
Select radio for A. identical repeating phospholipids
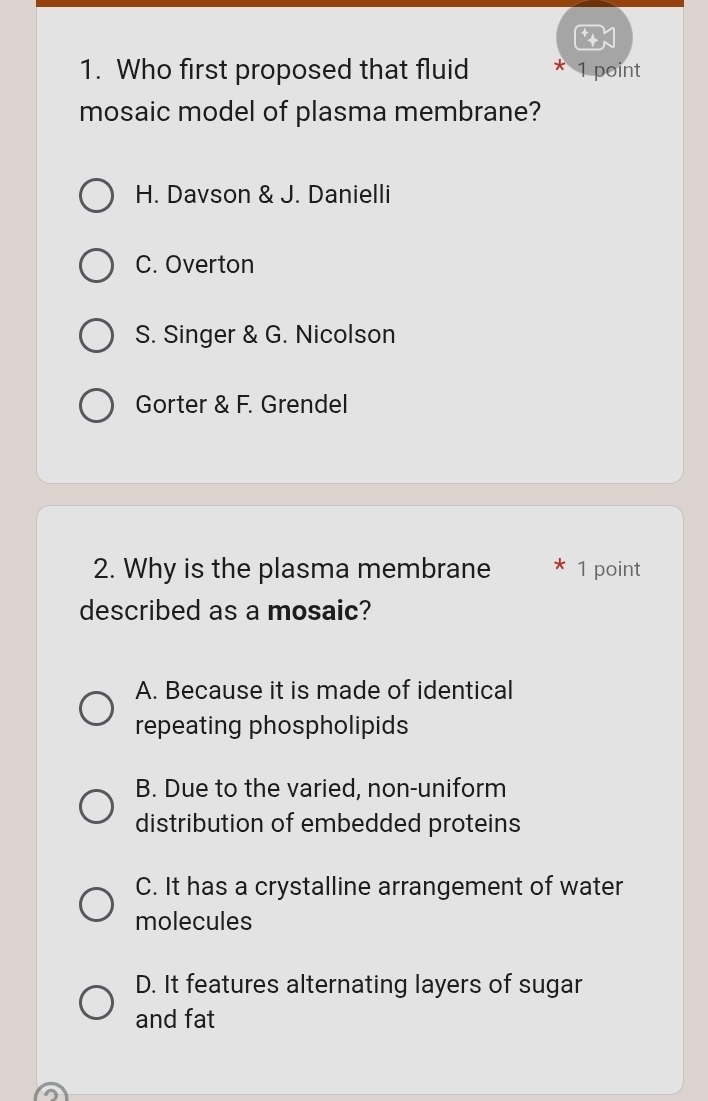point(96,708)
